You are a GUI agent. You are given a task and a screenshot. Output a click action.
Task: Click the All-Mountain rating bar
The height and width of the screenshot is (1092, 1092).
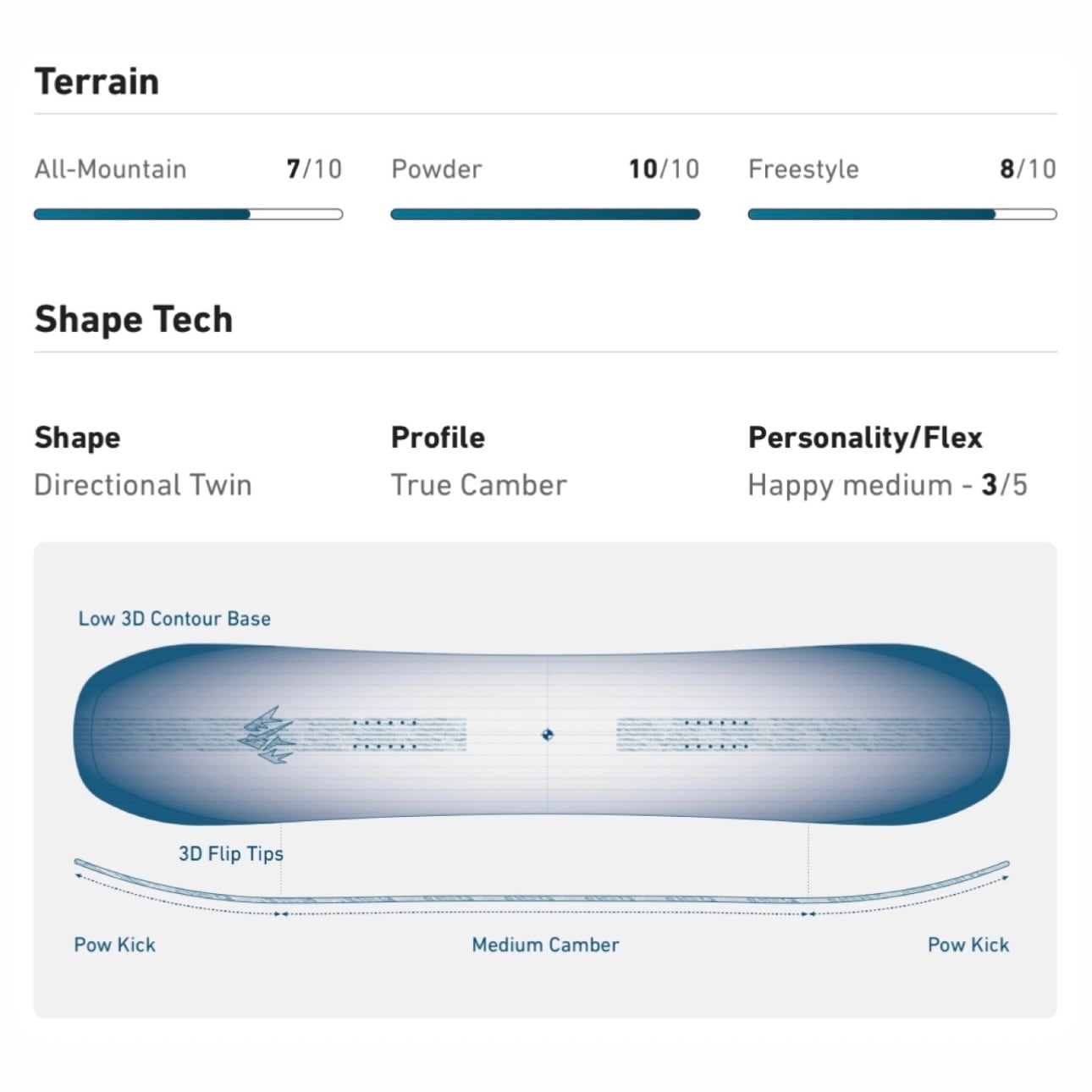[x=188, y=214]
